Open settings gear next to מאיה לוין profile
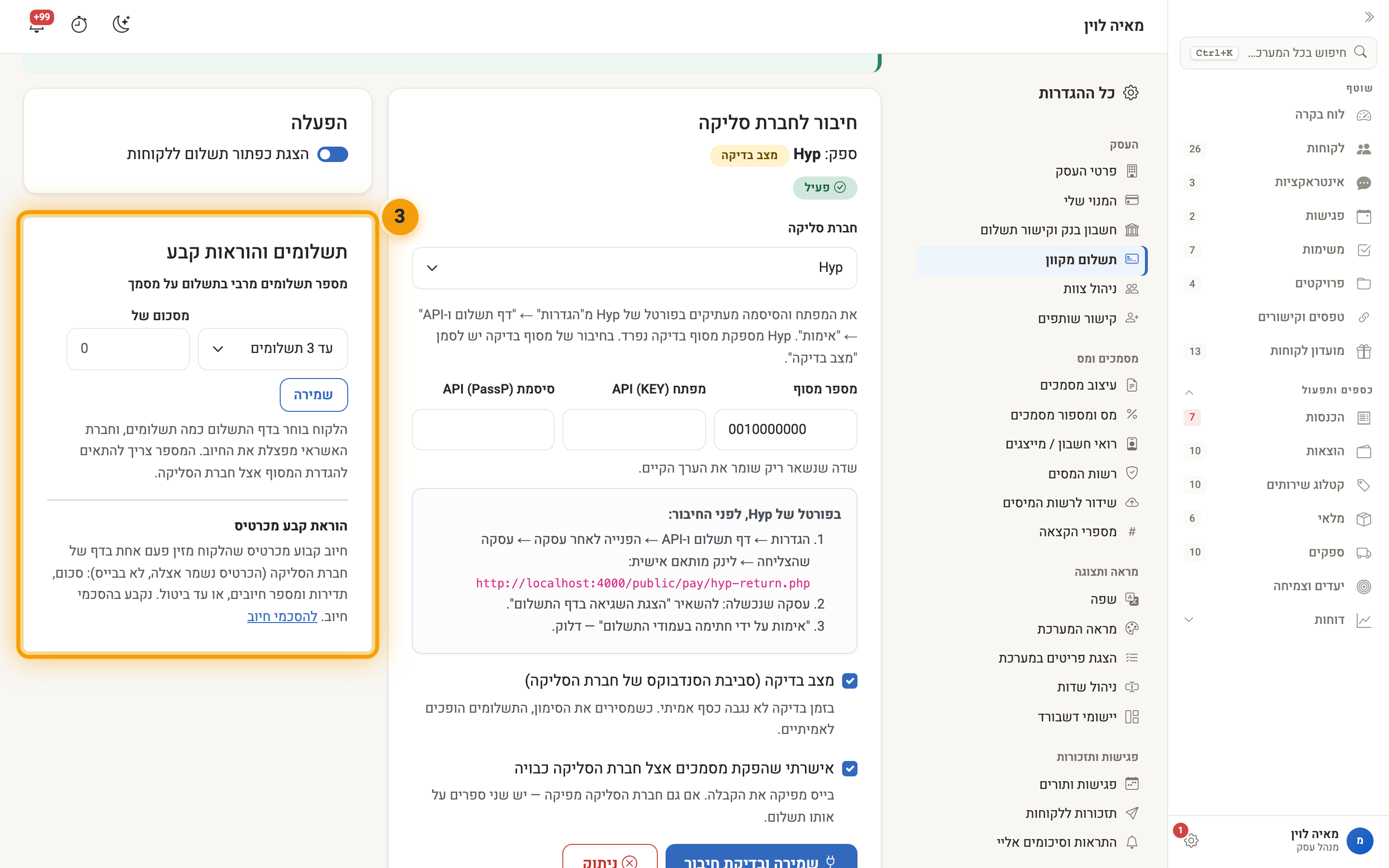The height and width of the screenshot is (868, 1389). pyautogui.click(x=1191, y=841)
